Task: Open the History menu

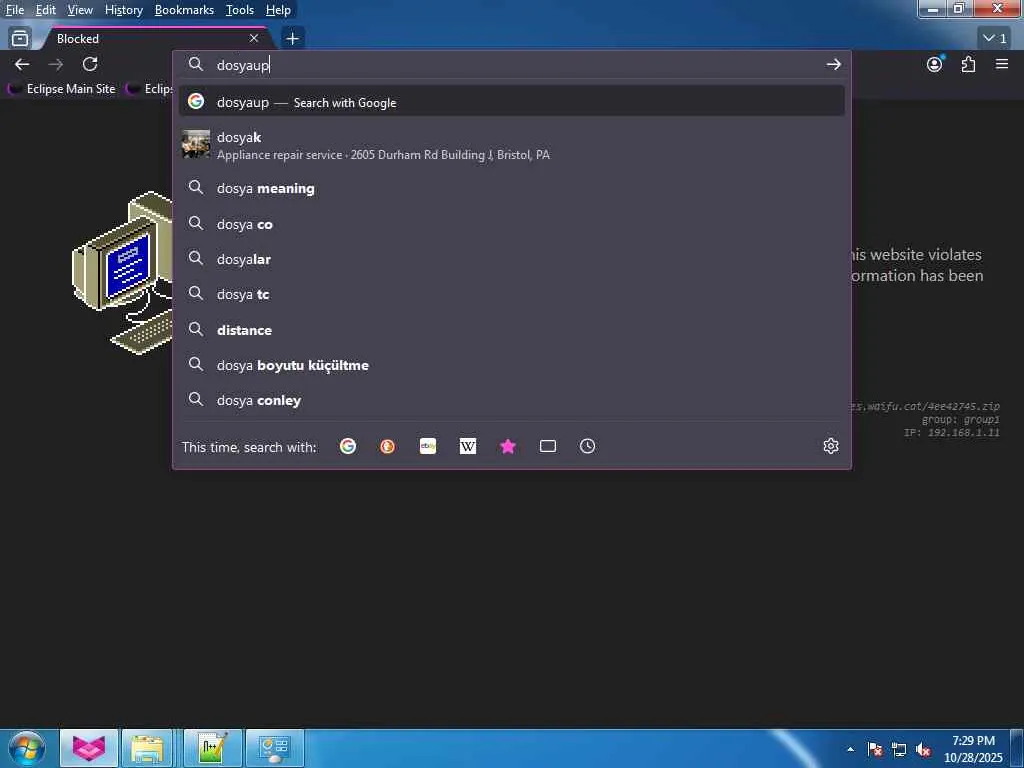Action: pyautogui.click(x=124, y=10)
